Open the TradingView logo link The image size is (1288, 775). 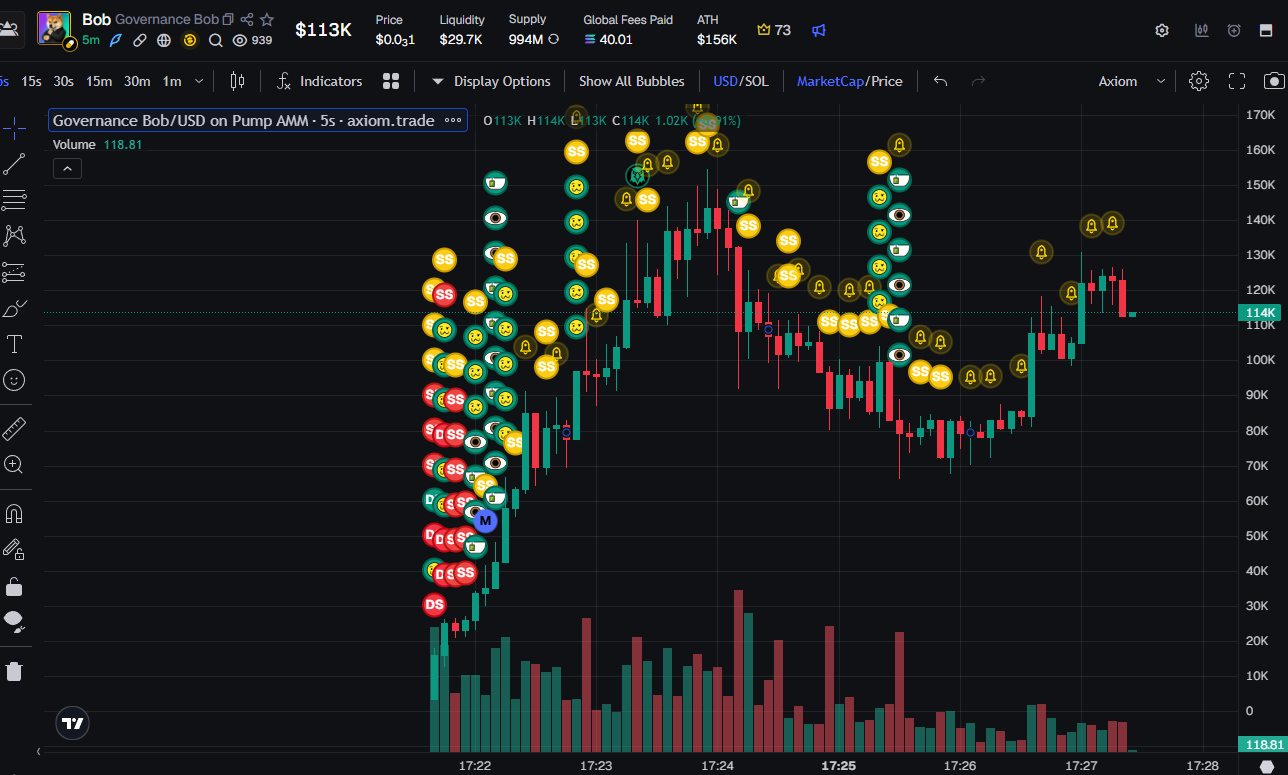[72, 723]
